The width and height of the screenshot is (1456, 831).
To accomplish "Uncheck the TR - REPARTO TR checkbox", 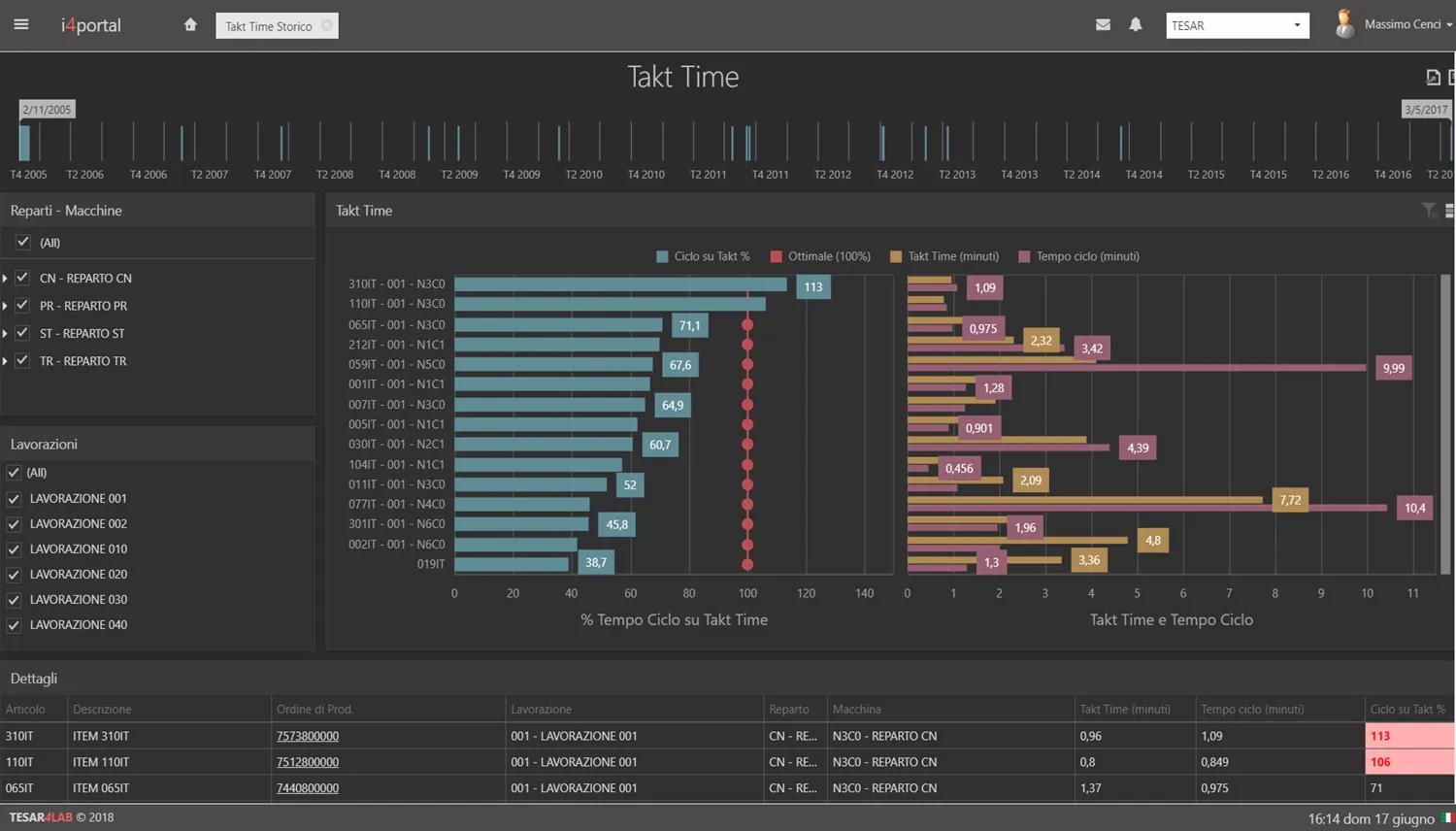I will [x=22, y=360].
